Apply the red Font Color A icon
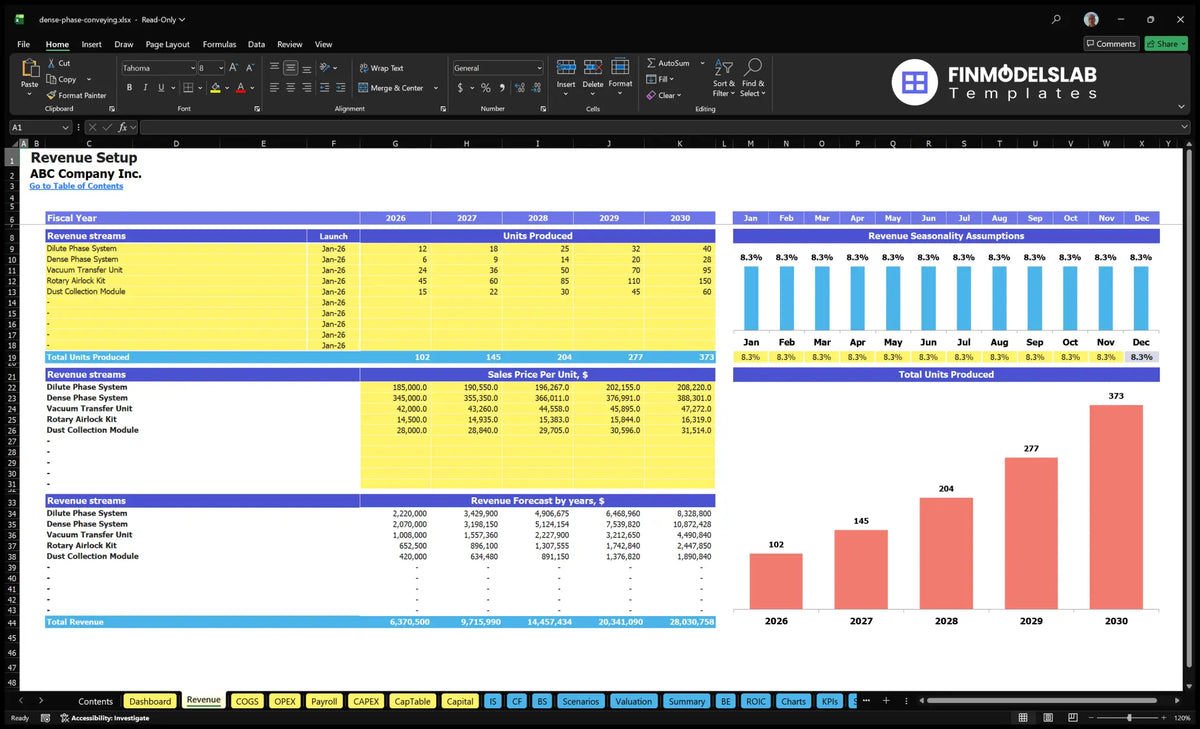Viewport: 1200px width, 729px height. [240, 88]
